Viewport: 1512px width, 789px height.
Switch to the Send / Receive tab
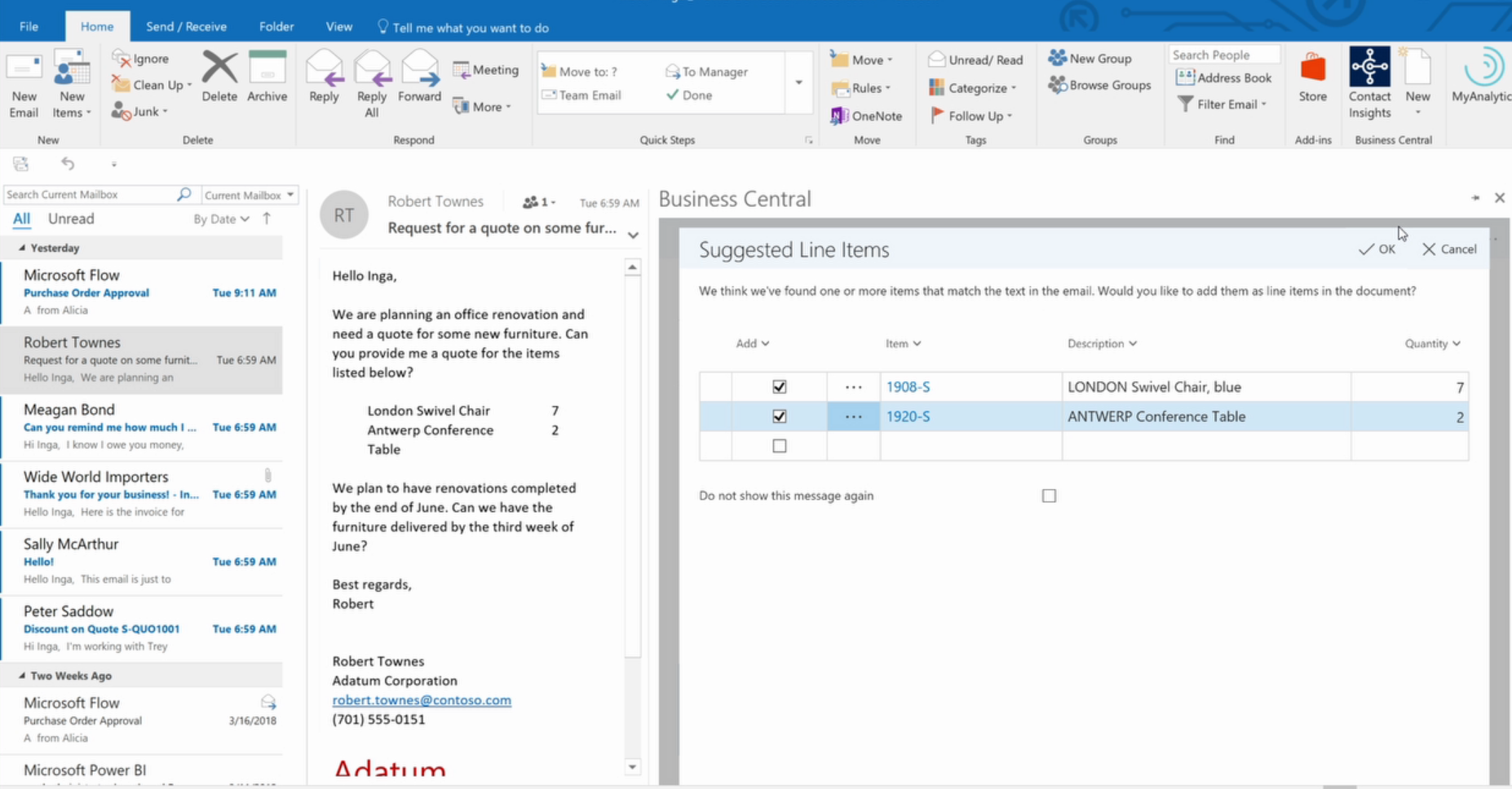186,27
